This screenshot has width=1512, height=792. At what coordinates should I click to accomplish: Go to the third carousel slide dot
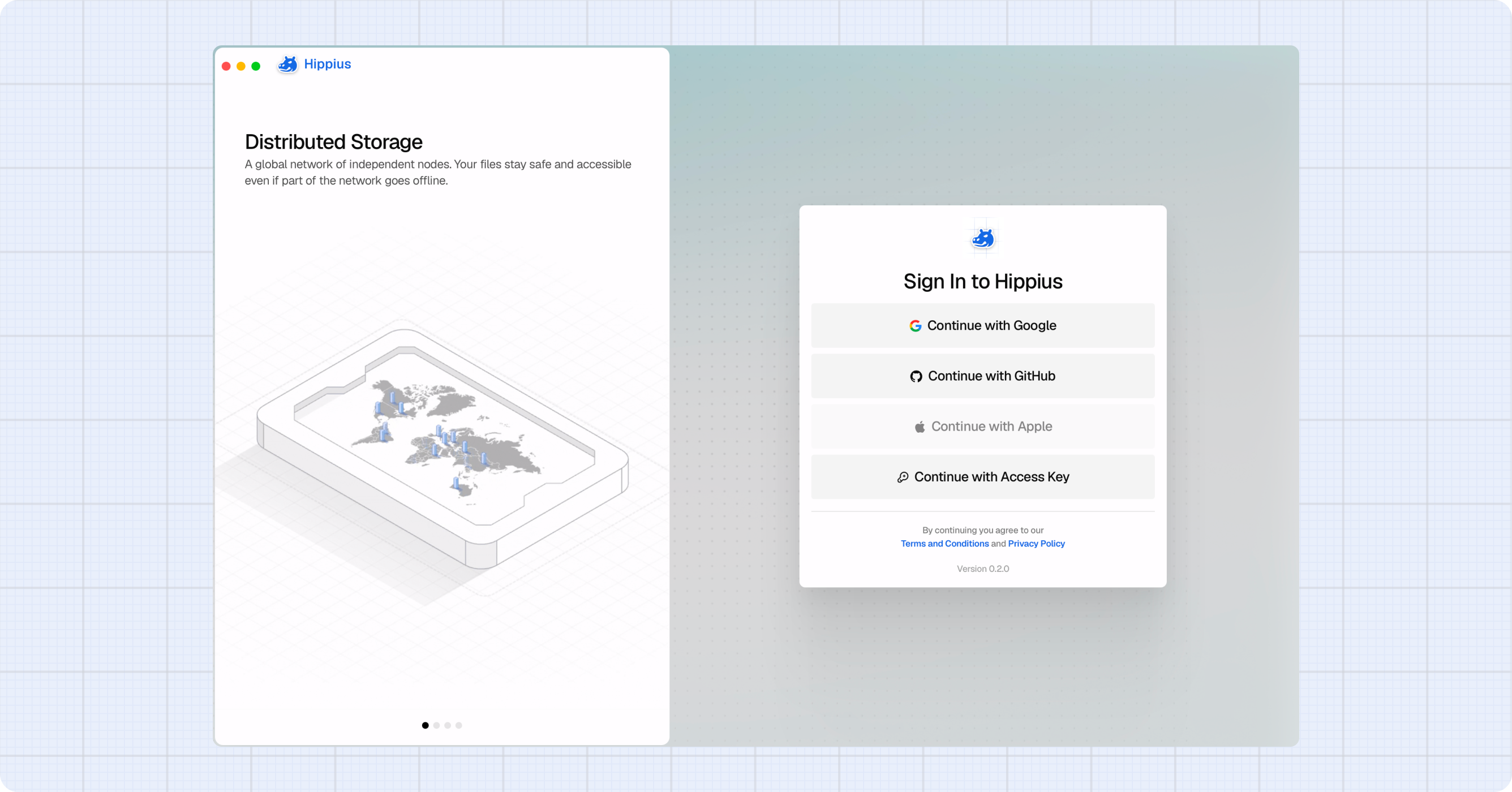coord(447,726)
